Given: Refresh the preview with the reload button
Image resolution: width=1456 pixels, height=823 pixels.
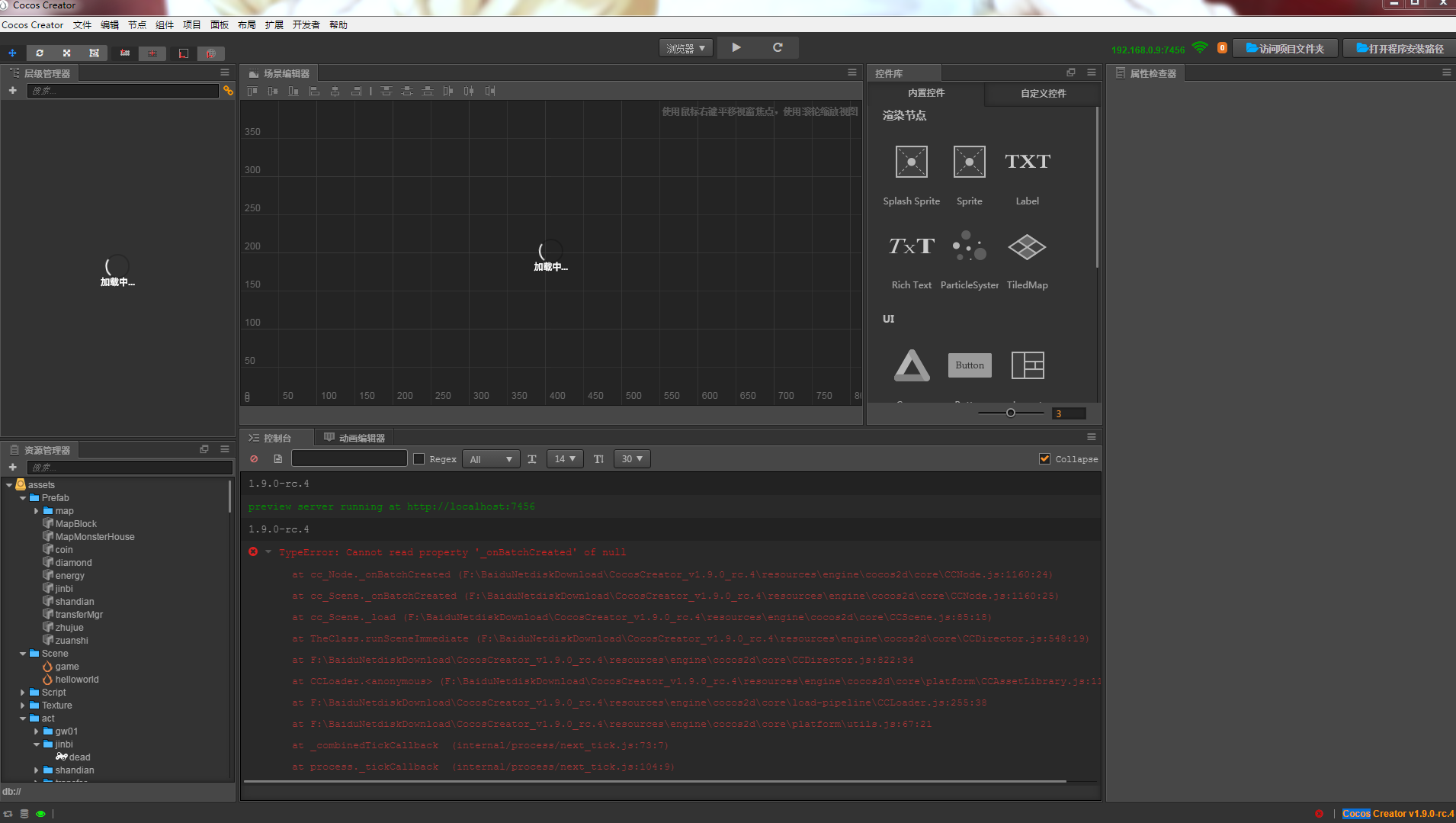Looking at the screenshot, I should click(x=778, y=47).
